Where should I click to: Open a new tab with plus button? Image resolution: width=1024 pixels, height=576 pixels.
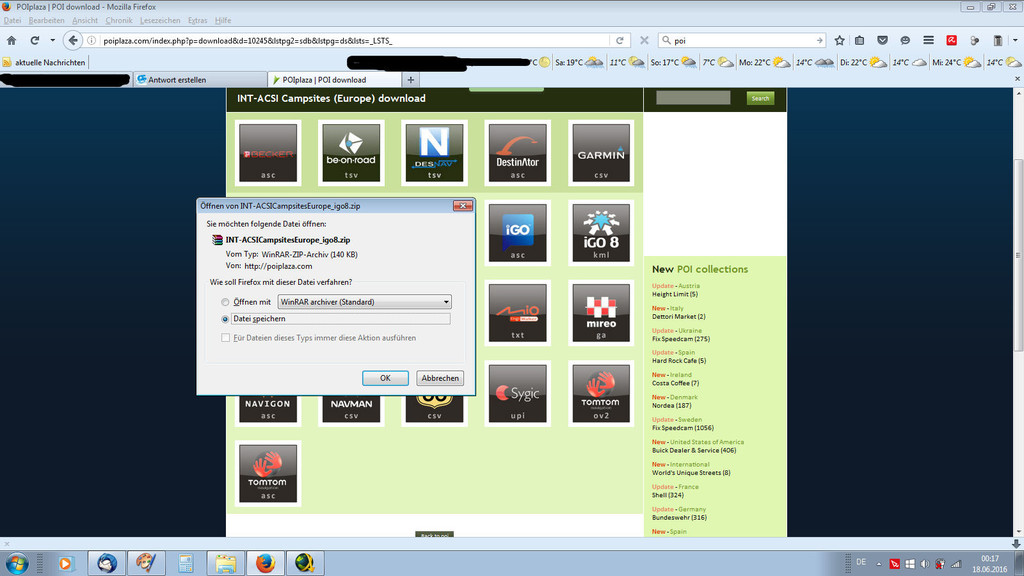411,80
